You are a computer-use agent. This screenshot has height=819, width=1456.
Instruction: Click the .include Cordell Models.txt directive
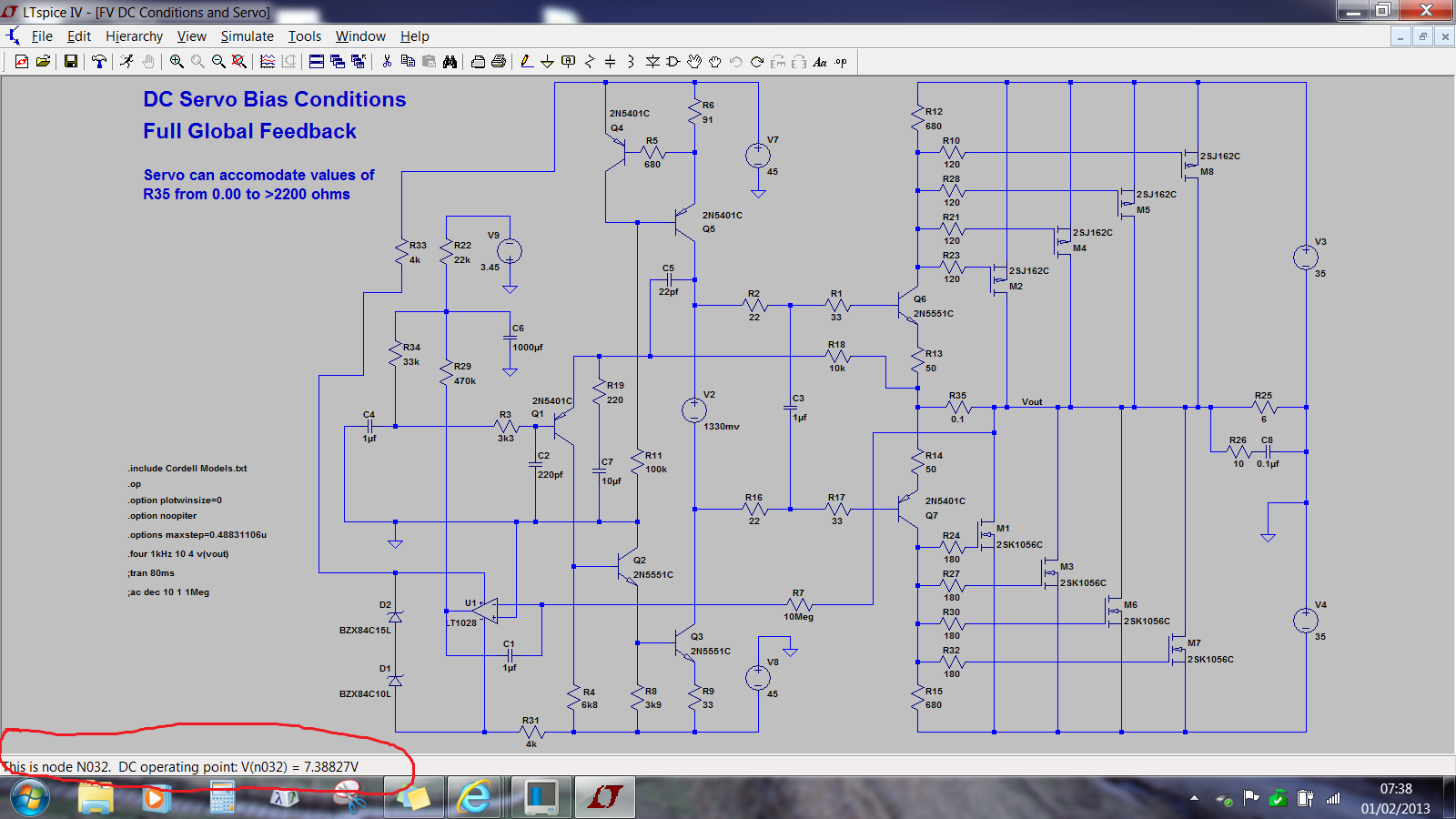pos(187,469)
